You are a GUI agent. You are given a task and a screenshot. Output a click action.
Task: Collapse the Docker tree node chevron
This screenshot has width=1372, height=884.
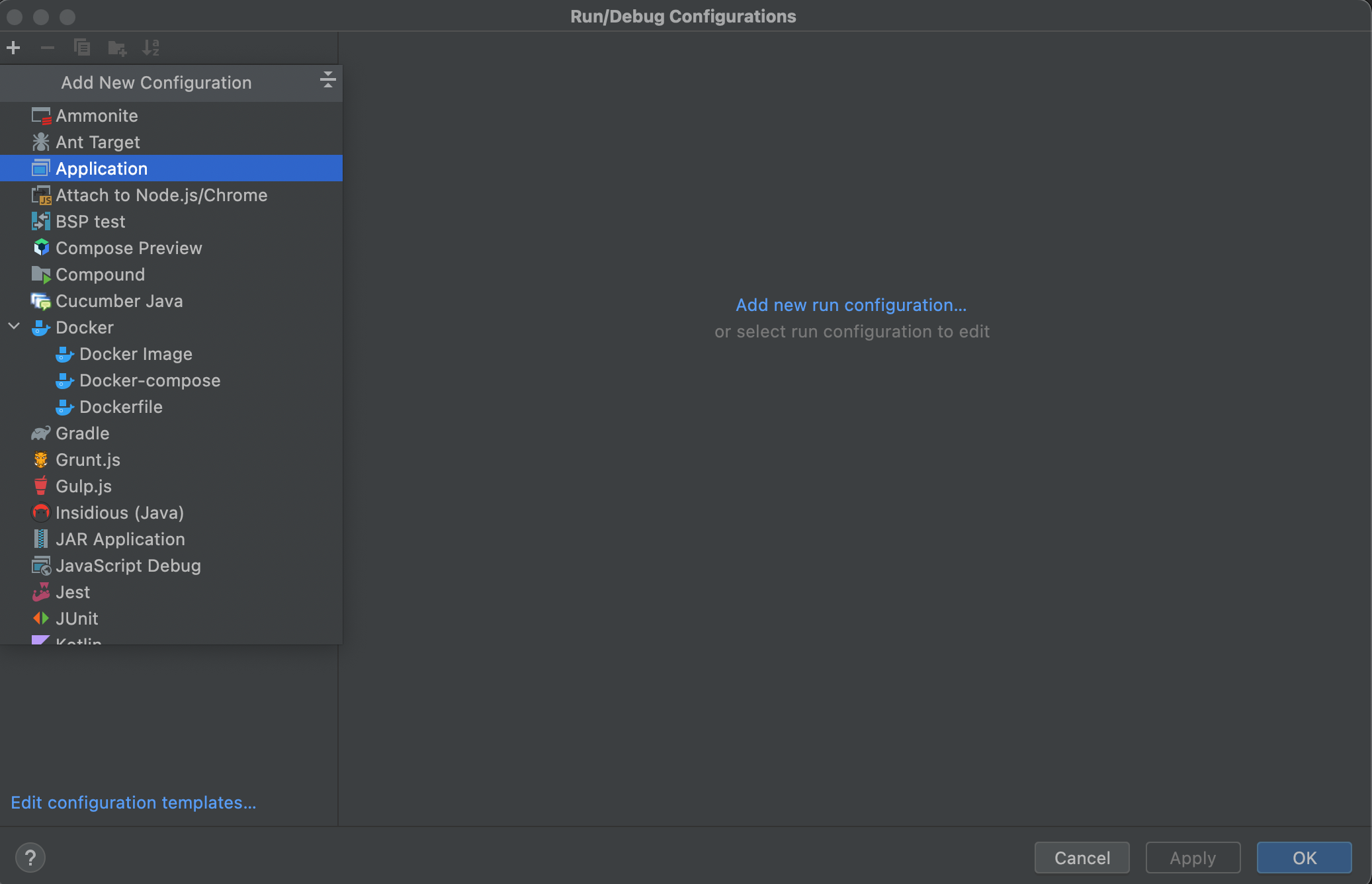tap(14, 327)
